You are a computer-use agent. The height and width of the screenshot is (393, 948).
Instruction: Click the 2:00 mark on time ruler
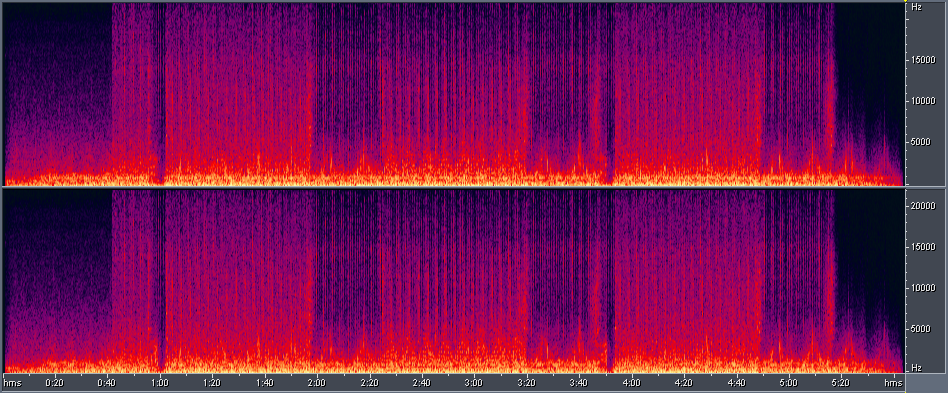point(317,383)
